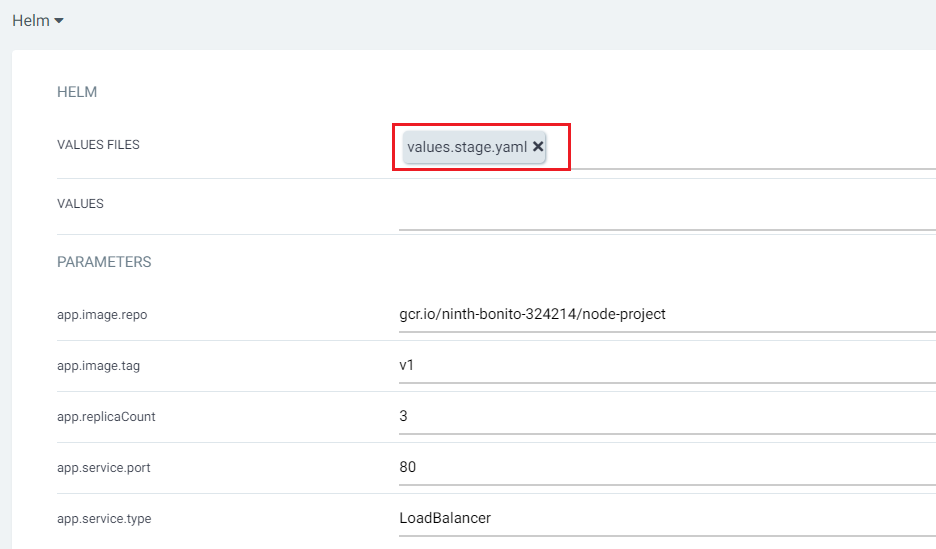Change the app.replicaCount value 3
Viewport: 936px width, 549px height.
[666, 416]
